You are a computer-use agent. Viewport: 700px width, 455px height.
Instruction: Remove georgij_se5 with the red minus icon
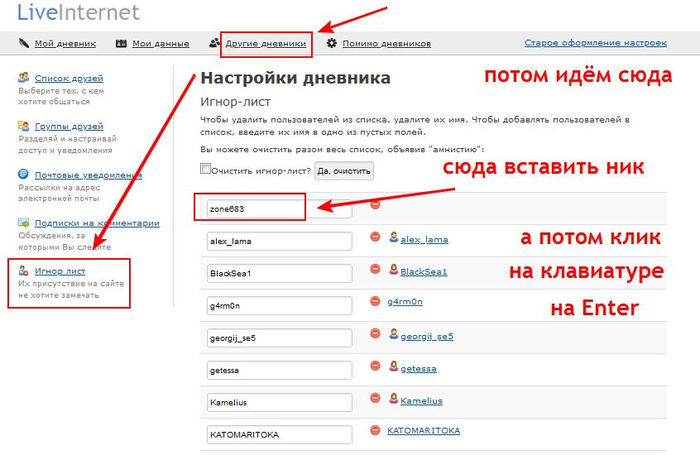375,334
